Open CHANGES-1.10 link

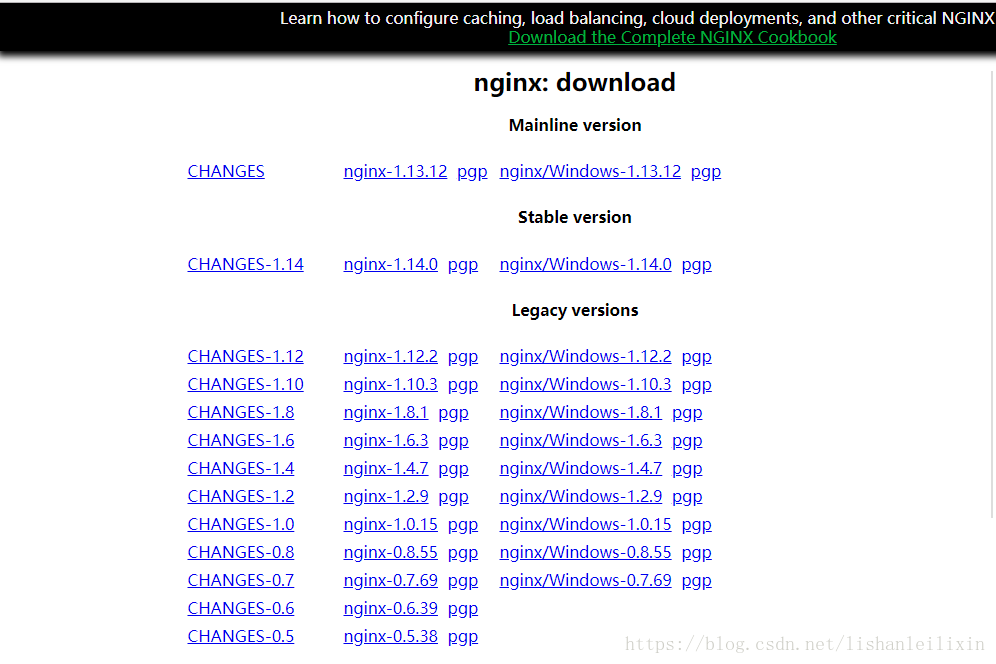tap(245, 384)
